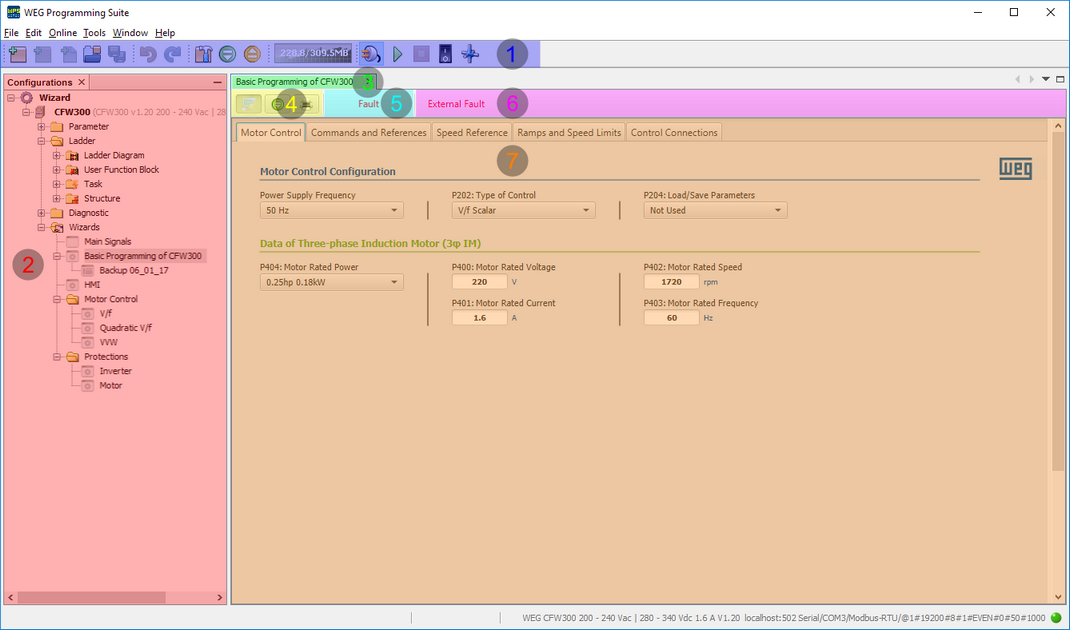Click the blue asterisk device icon
The image size is (1070, 630).
[470, 54]
